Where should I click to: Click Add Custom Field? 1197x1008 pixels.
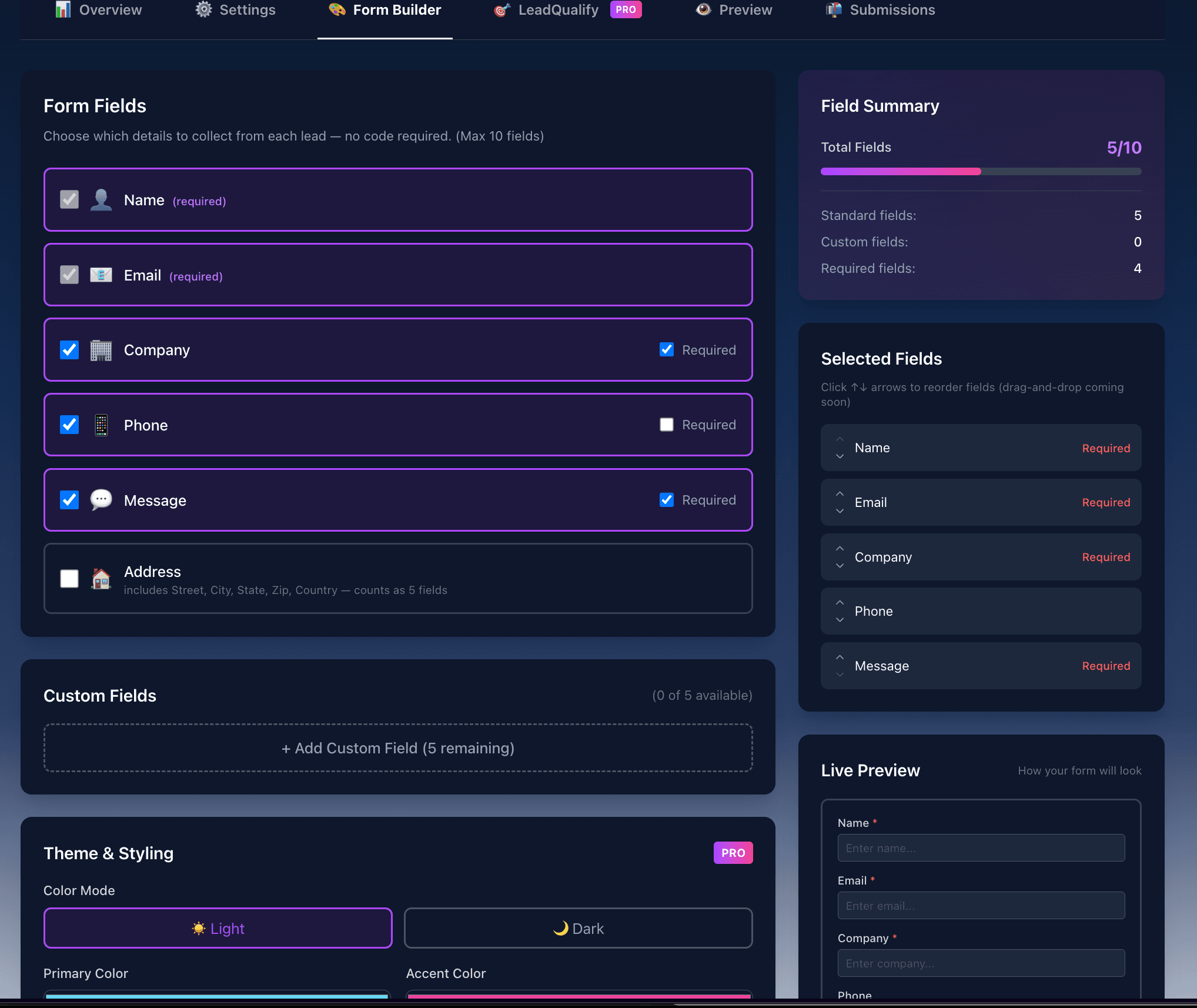398,747
